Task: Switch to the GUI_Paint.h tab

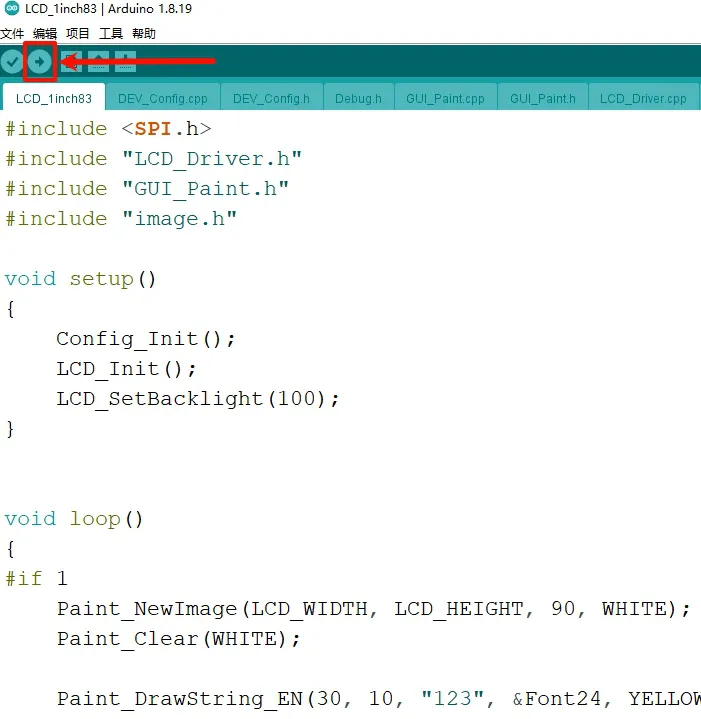Action: click(543, 98)
